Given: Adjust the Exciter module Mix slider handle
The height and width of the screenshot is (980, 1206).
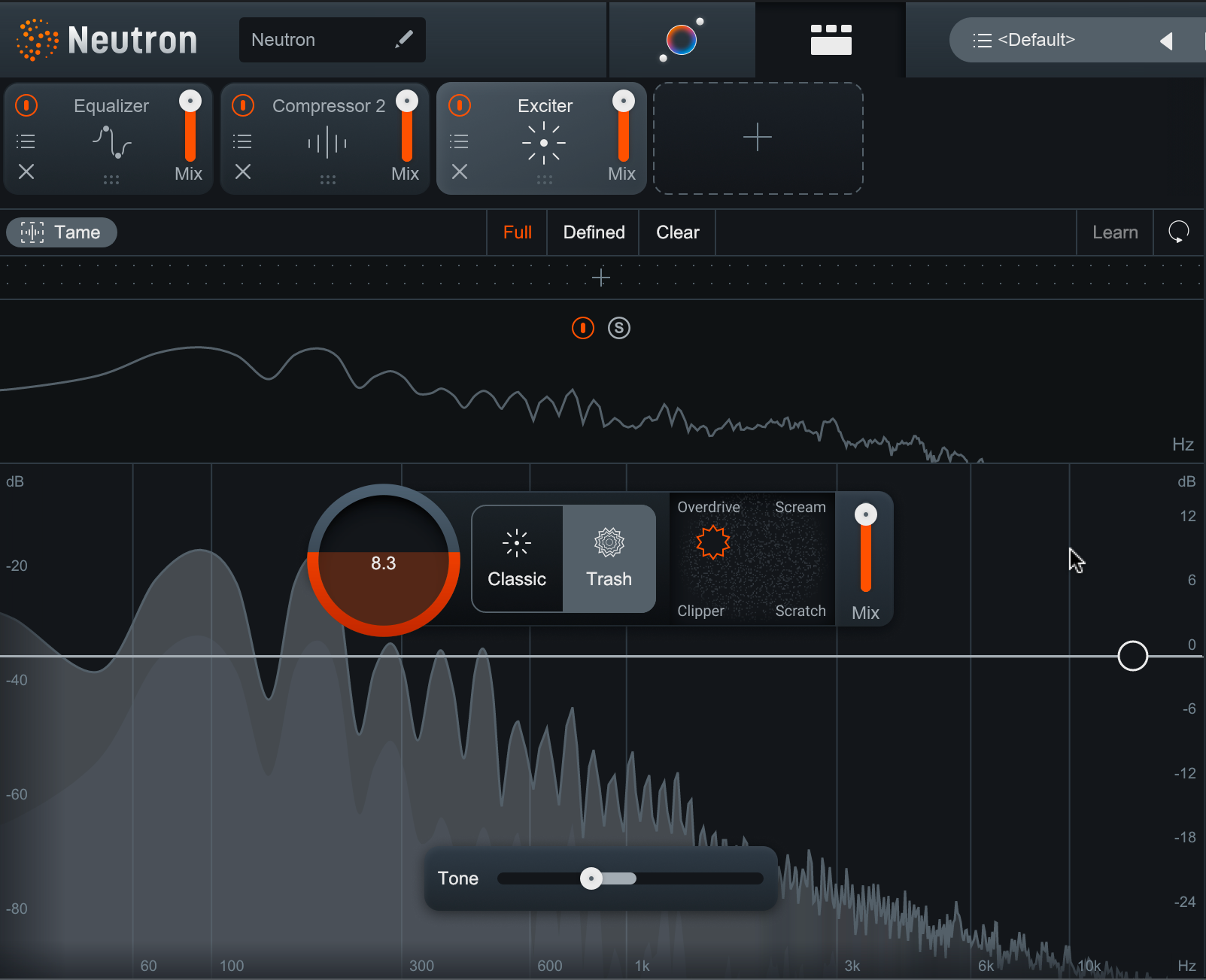Looking at the screenshot, I should coord(624,102).
